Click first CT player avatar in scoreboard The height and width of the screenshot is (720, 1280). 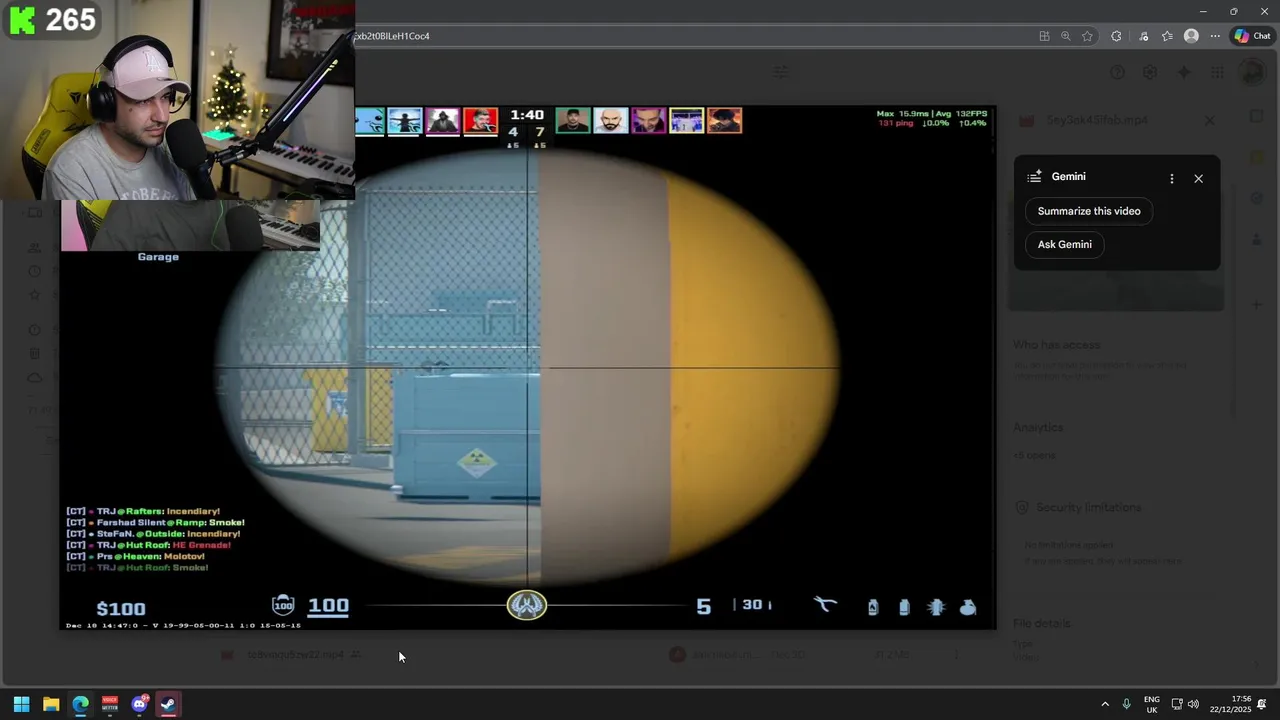pos(370,121)
